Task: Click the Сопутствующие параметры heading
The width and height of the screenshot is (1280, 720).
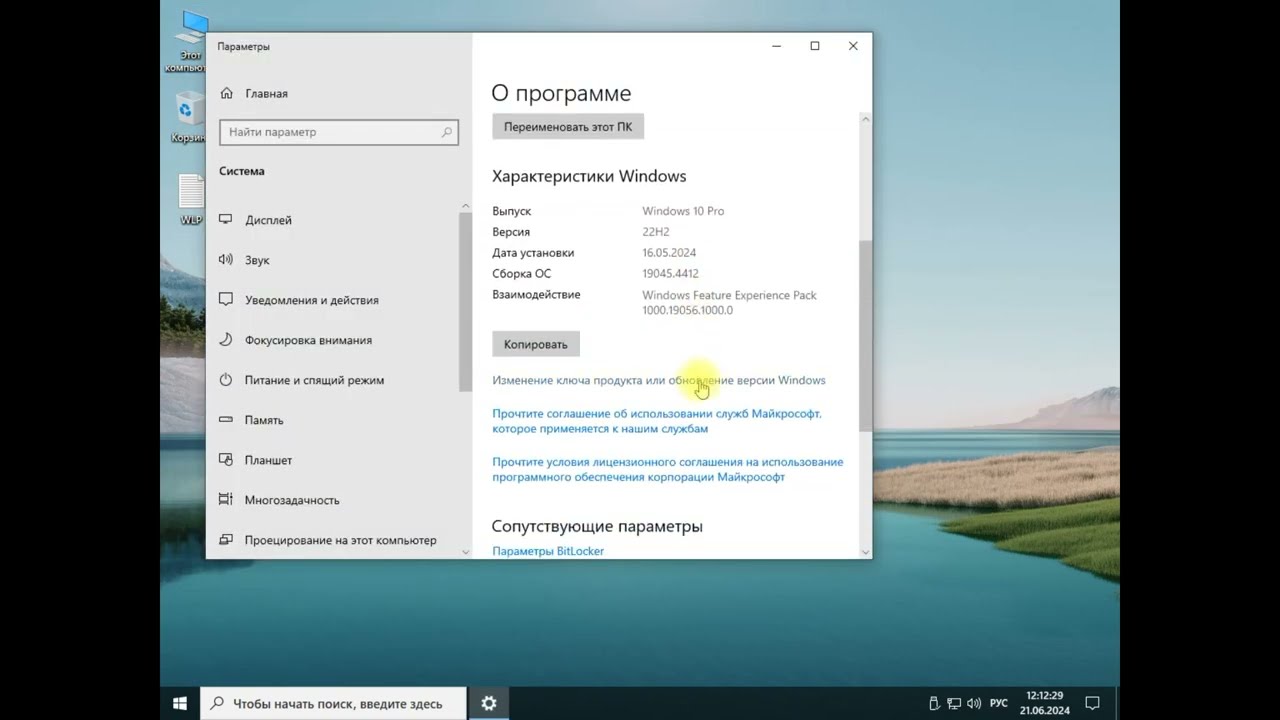Action: pyautogui.click(x=597, y=526)
